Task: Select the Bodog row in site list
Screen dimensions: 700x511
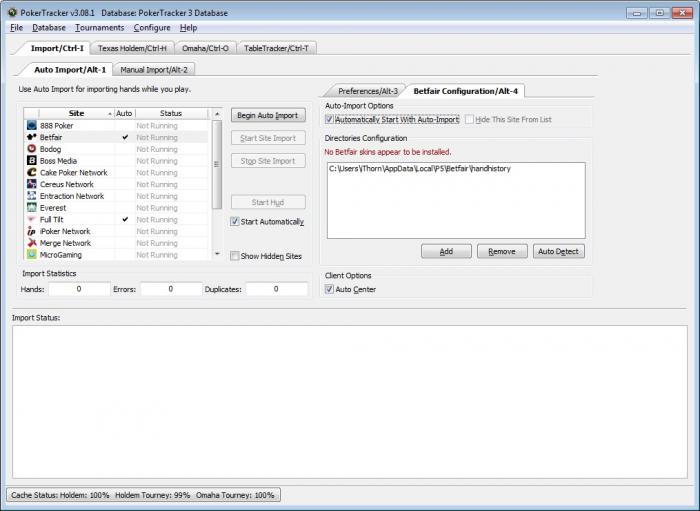Action: click(x=117, y=149)
